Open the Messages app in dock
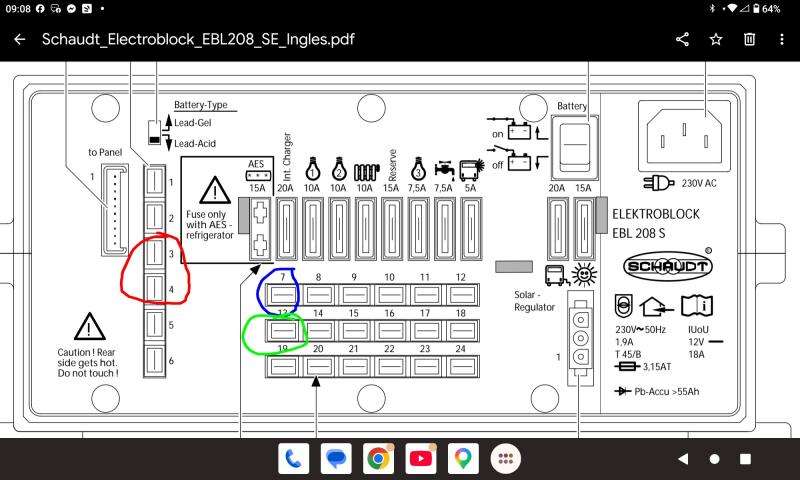Image resolution: width=800 pixels, height=480 pixels. [336, 459]
